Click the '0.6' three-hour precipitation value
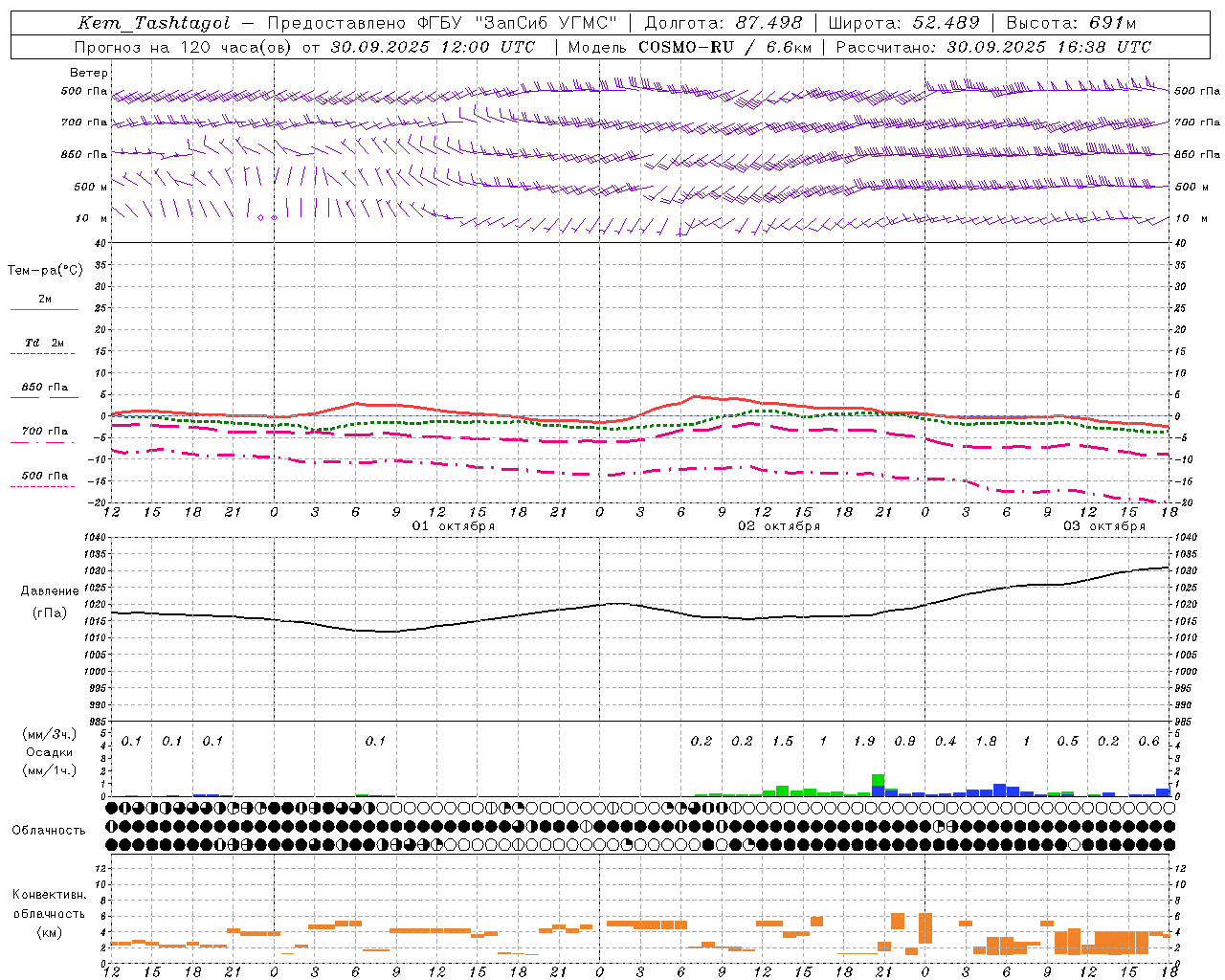The height and width of the screenshot is (980, 1225). [x=1148, y=742]
